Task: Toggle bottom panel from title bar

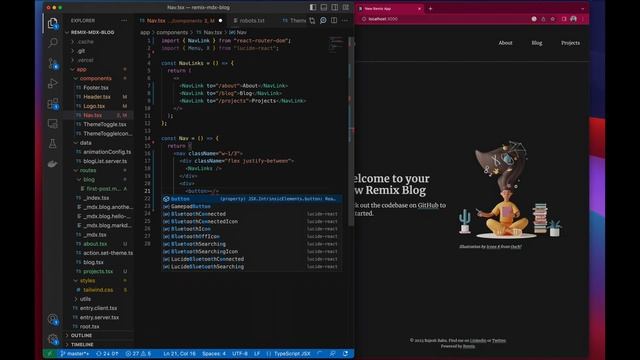Action: click(x=324, y=7)
